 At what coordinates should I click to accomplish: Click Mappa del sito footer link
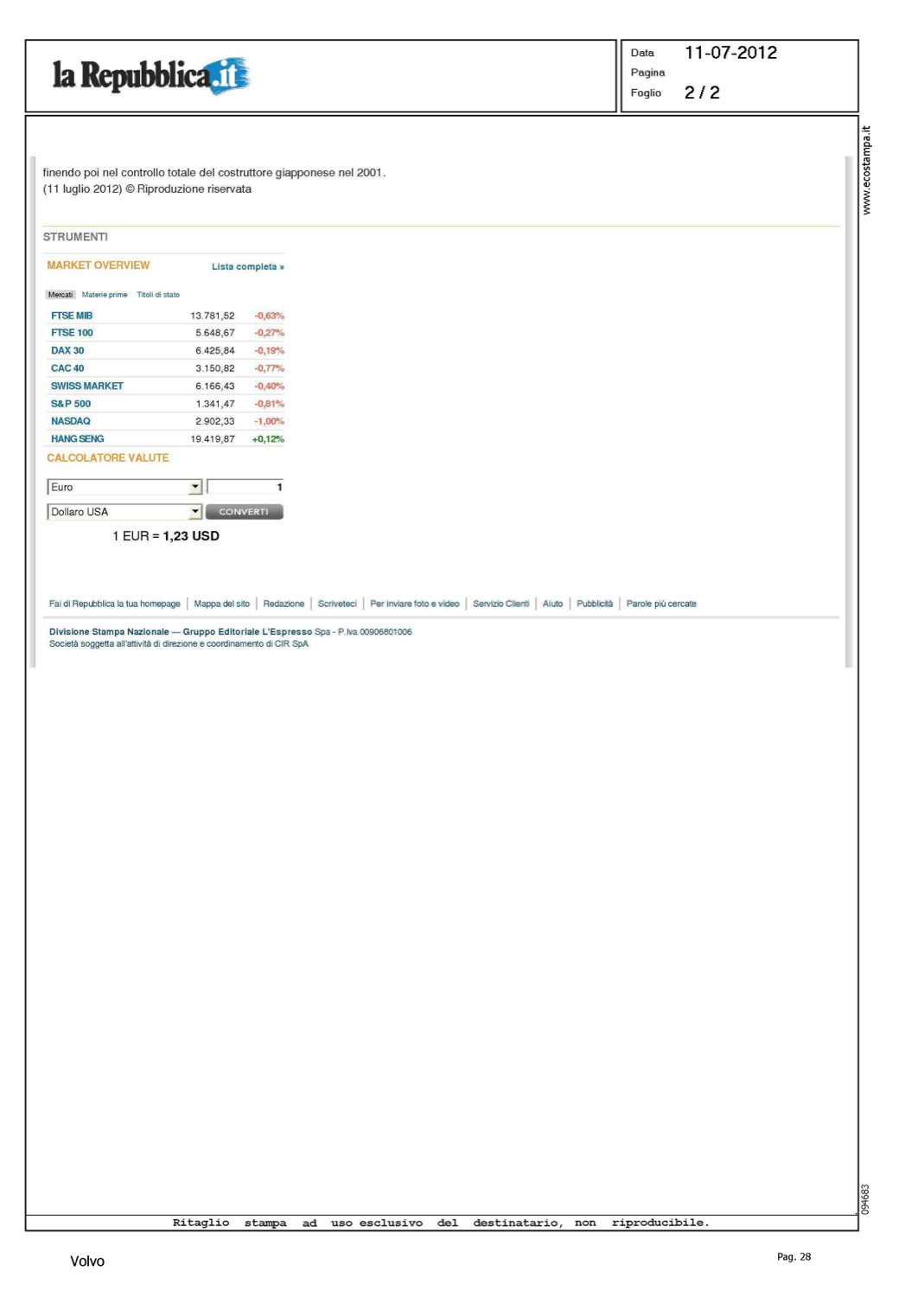221,604
